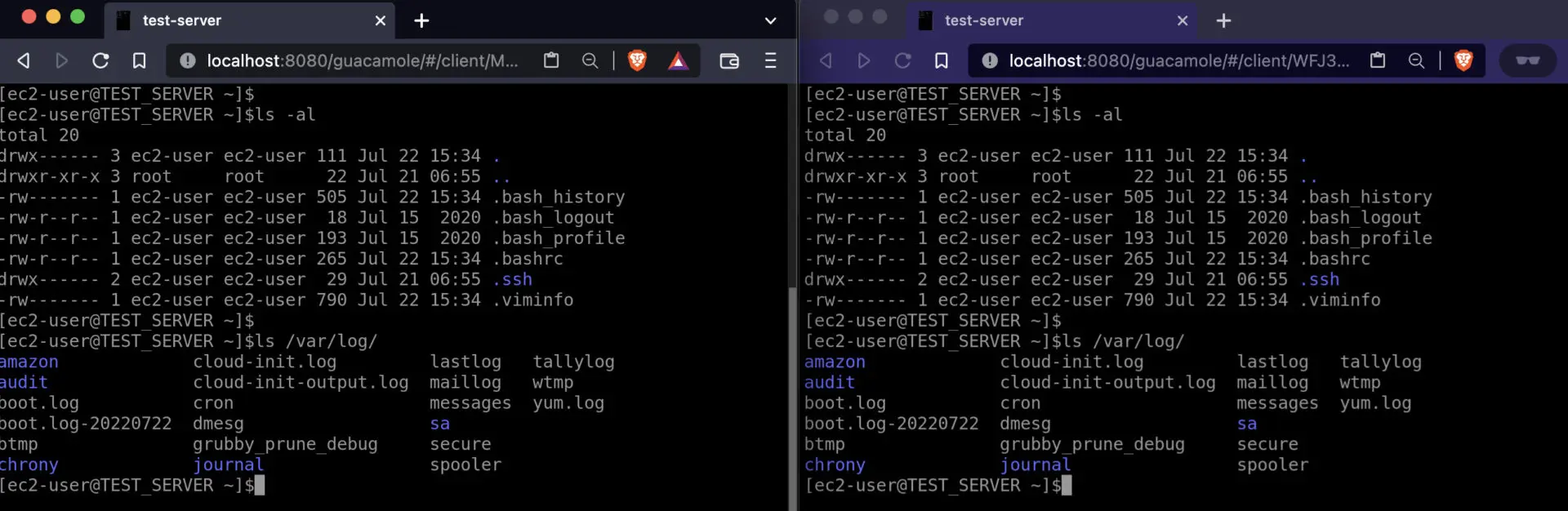Viewport: 1568px width, 511px height.
Task: Close the test-server tab in the right window
Action: [1182, 20]
